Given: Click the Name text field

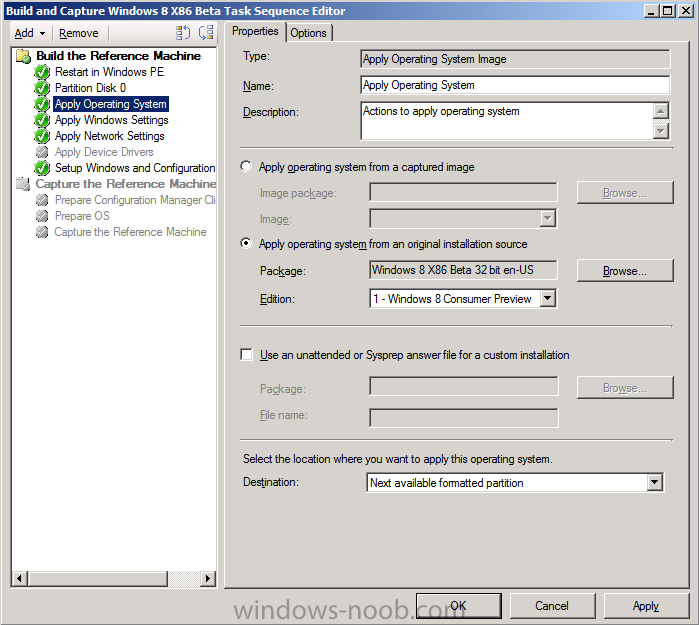Looking at the screenshot, I should (x=515, y=85).
